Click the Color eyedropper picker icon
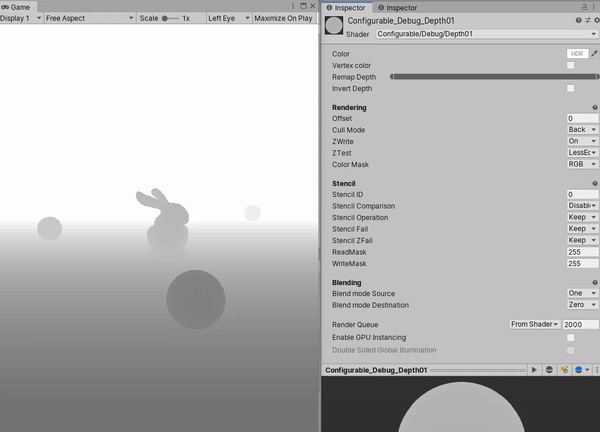 pyautogui.click(x=594, y=54)
